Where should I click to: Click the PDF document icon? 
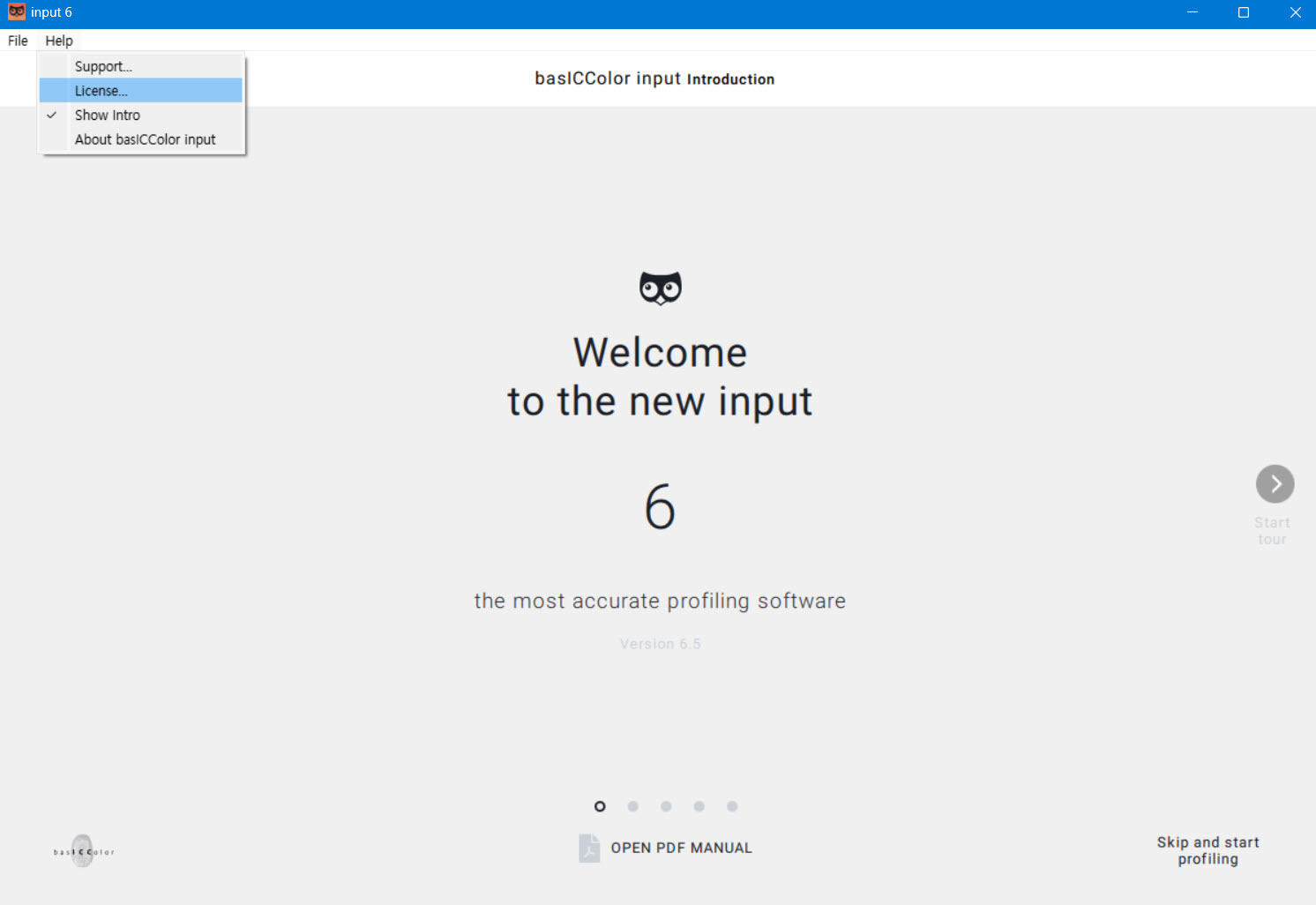pos(589,848)
